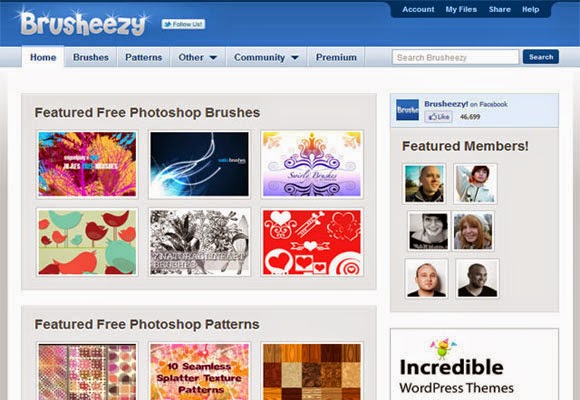The width and height of the screenshot is (580, 400).
Task: Open the Premium tab
Action: (x=336, y=57)
